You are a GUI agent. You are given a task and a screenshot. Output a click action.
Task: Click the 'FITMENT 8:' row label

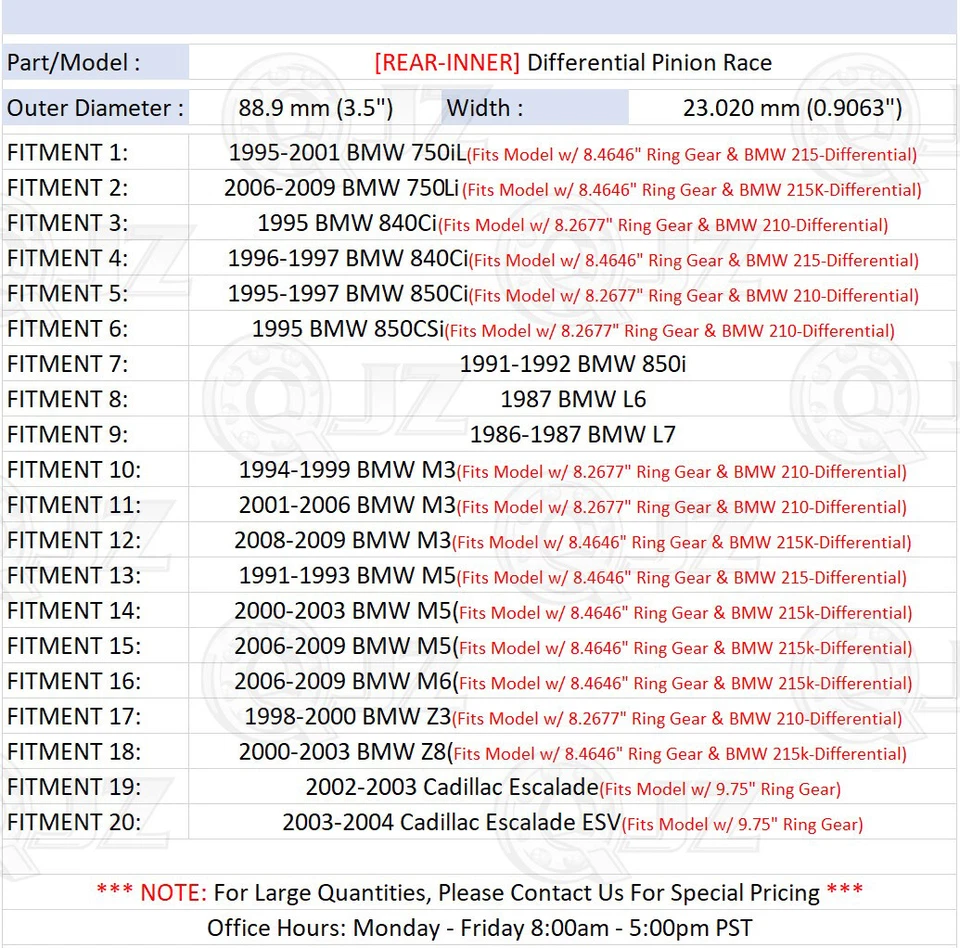click(x=68, y=399)
